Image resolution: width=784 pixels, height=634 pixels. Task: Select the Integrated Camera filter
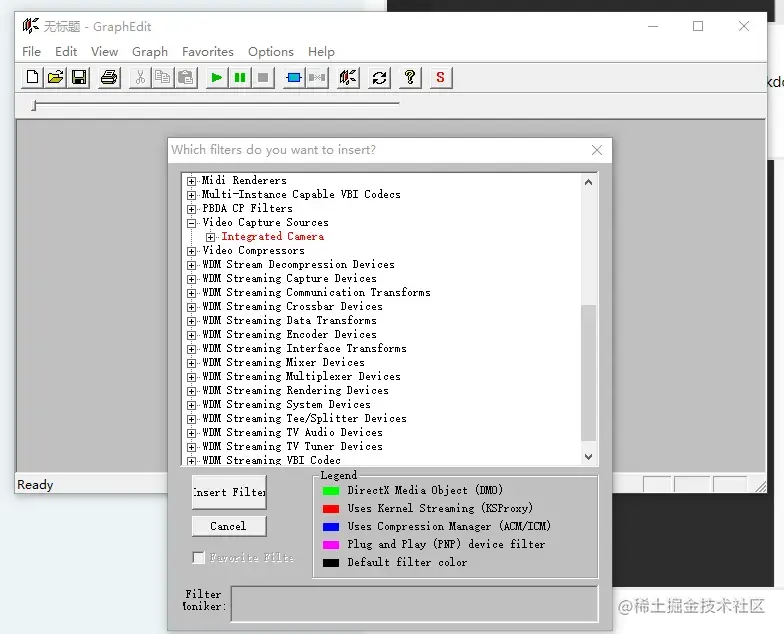(x=273, y=236)
